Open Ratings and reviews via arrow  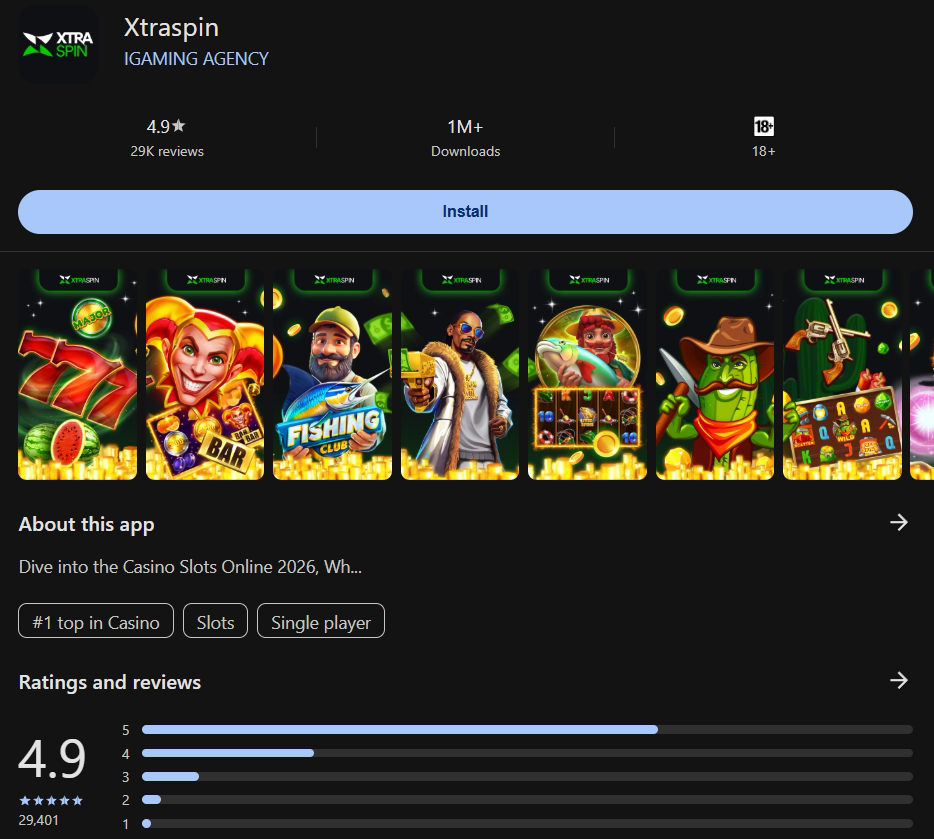pos(899,680)
